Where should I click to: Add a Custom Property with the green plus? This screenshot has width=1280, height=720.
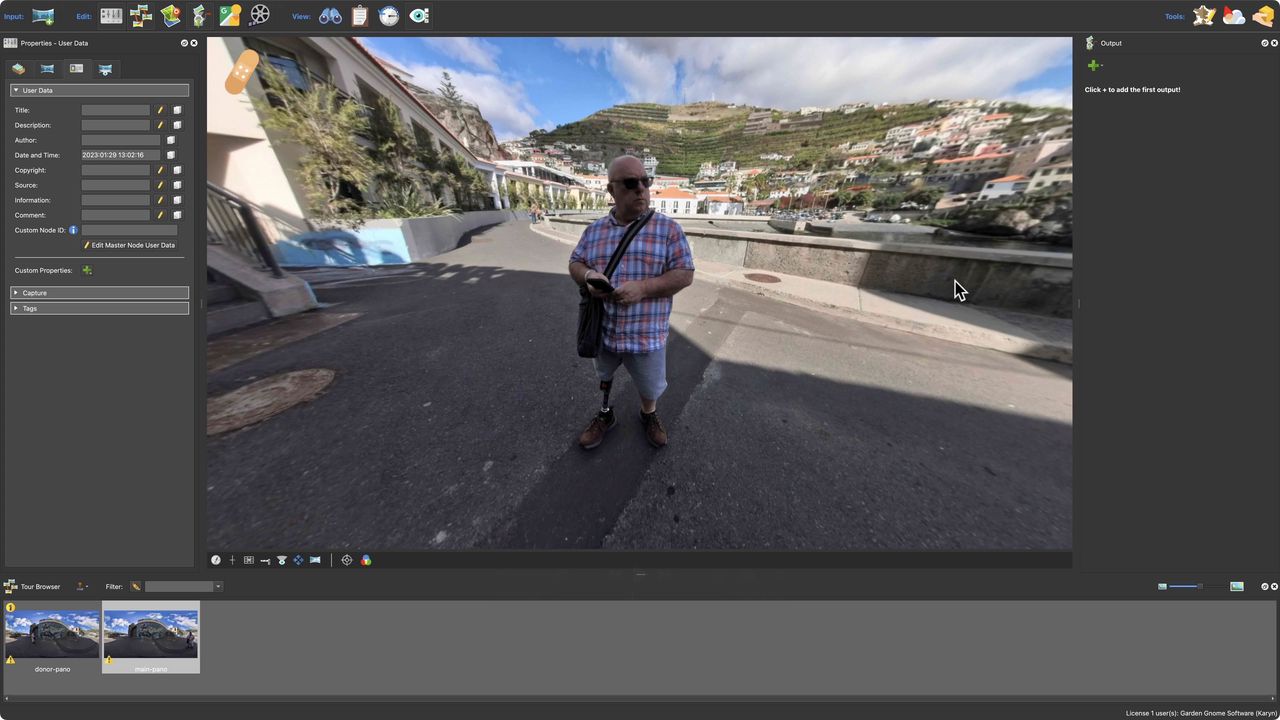click(x=86, y=270)
